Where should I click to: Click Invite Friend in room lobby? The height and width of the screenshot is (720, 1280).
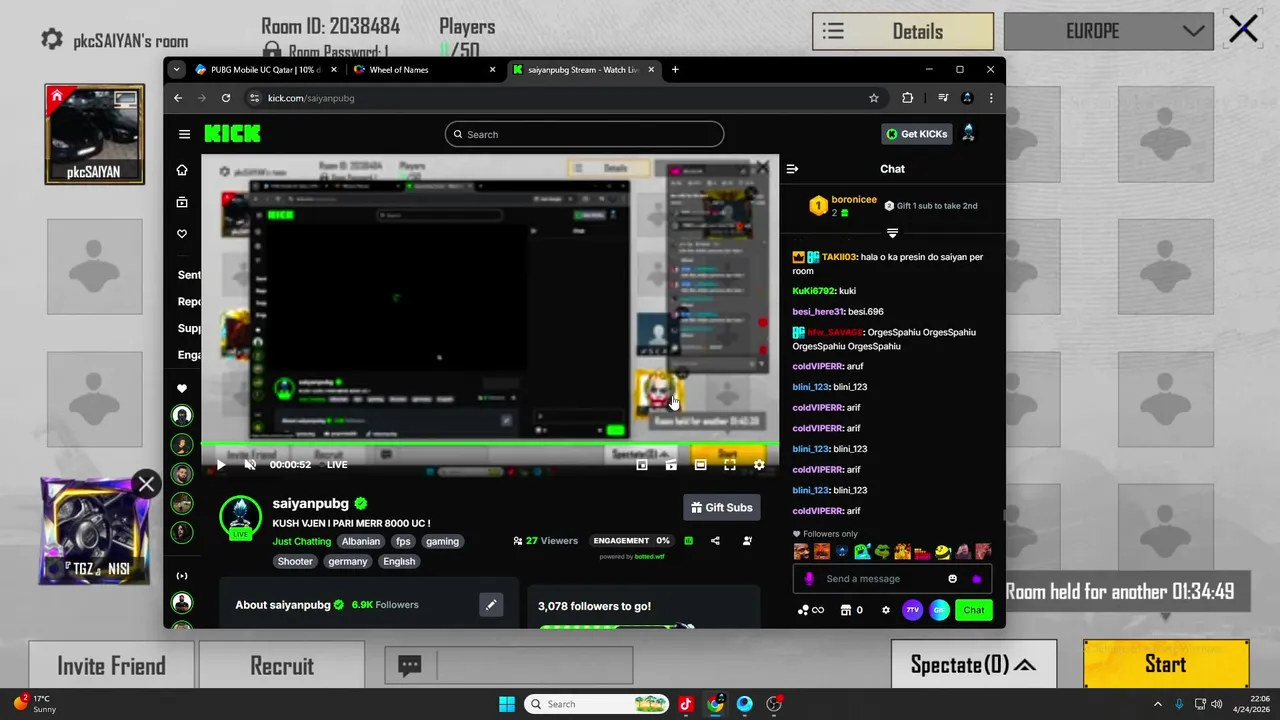pos(112,665)
